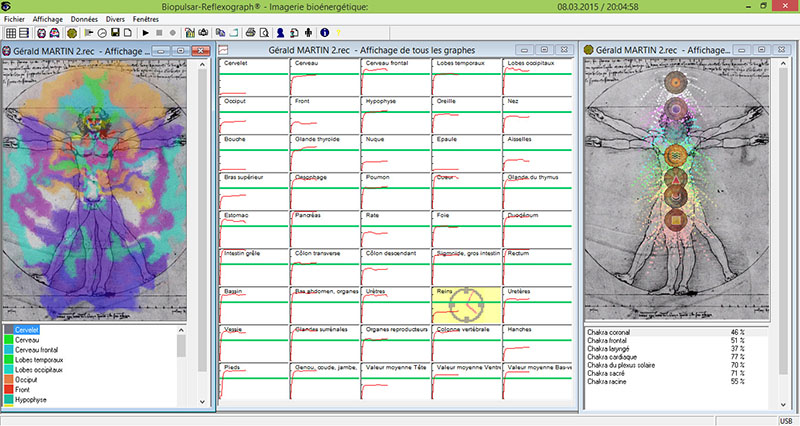Screen dimensions: 800x426
Task: Click the floppy disk save icon
Action: coord(115,32)
